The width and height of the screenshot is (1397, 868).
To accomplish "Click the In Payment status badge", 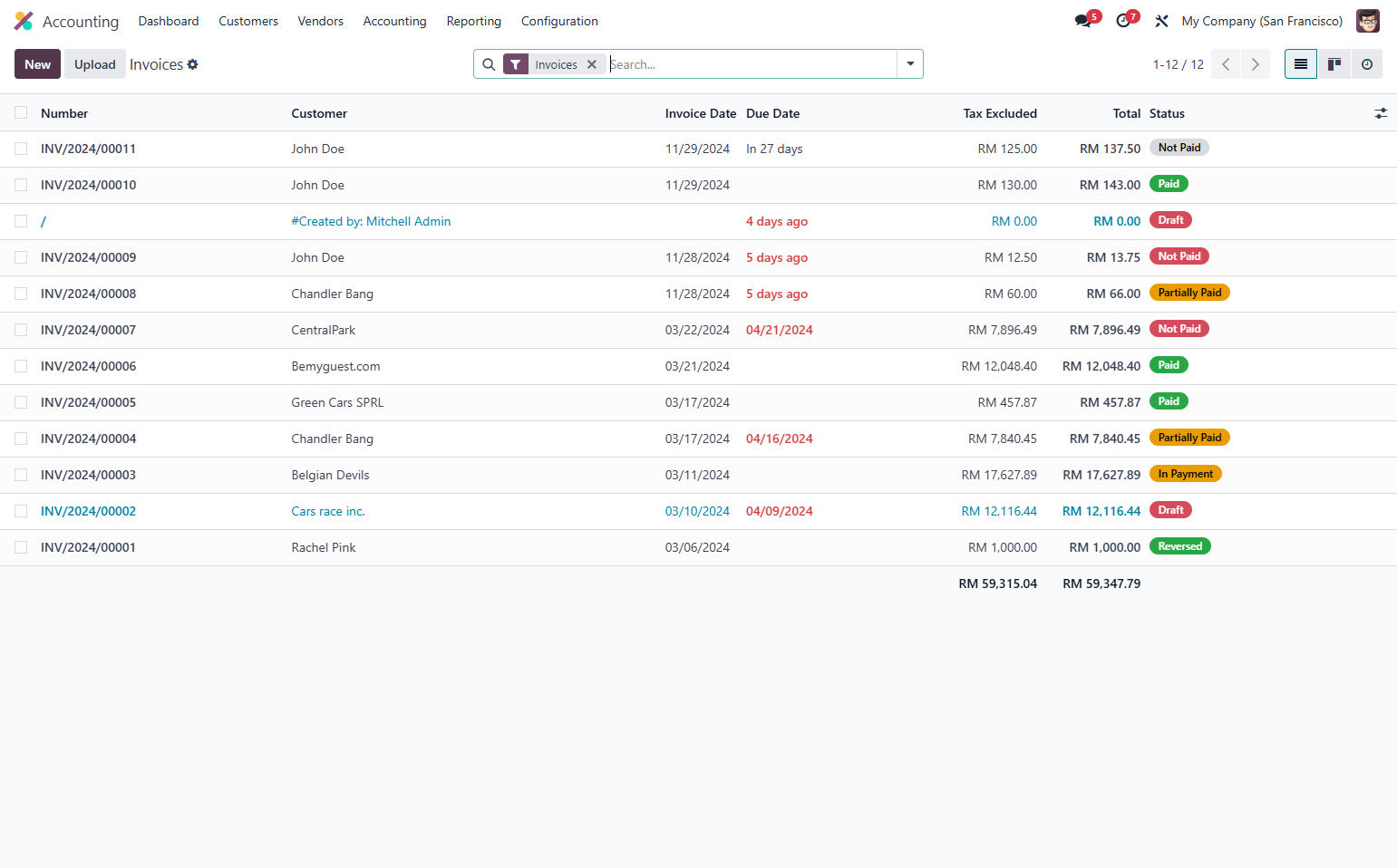I will pyautogui.click(x=1186, y=474).
